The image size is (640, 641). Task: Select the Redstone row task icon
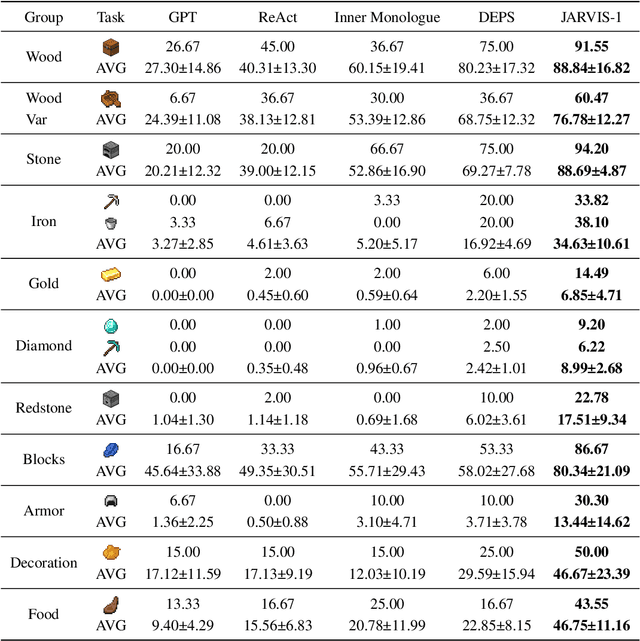[111, 398]
